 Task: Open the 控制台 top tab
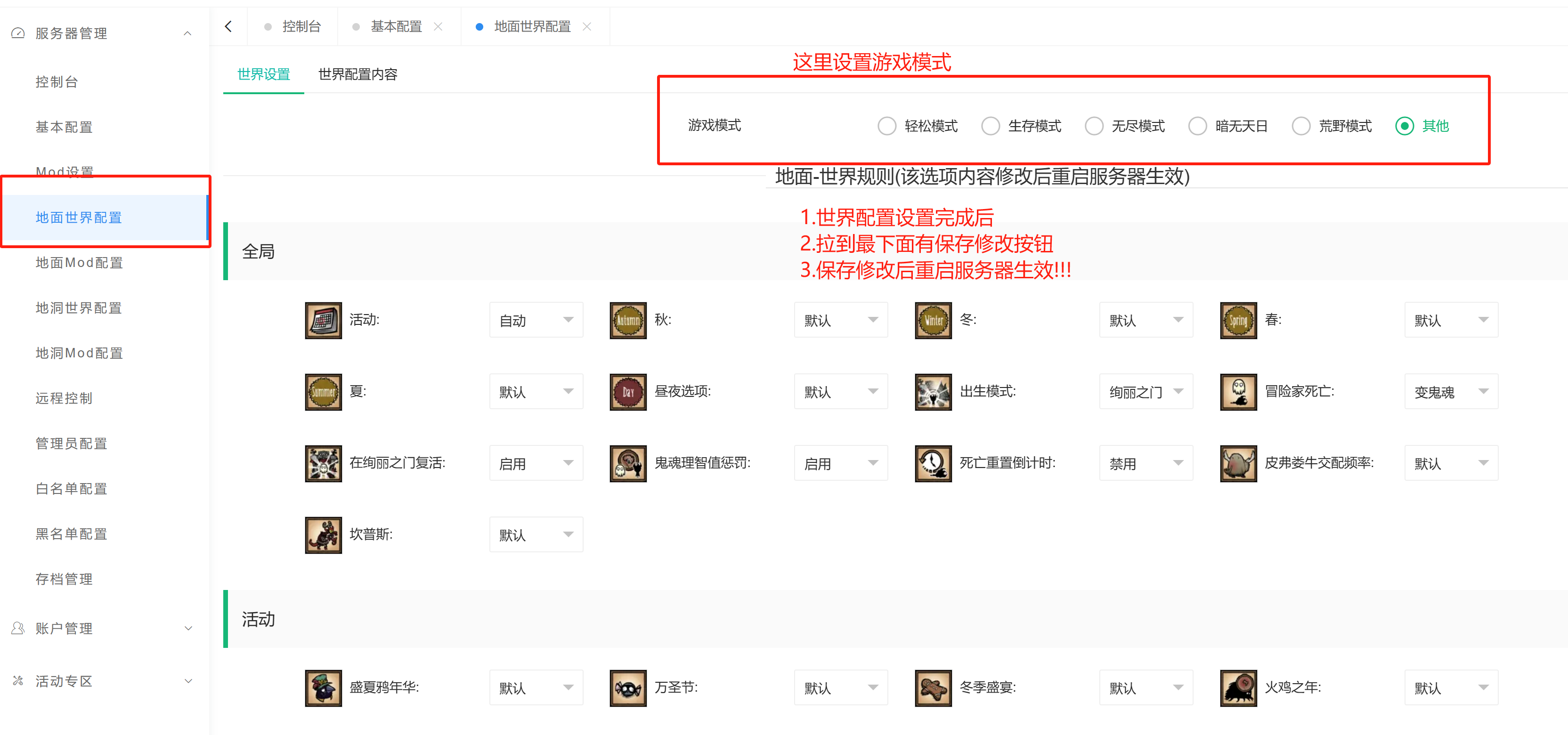(293, 26)
